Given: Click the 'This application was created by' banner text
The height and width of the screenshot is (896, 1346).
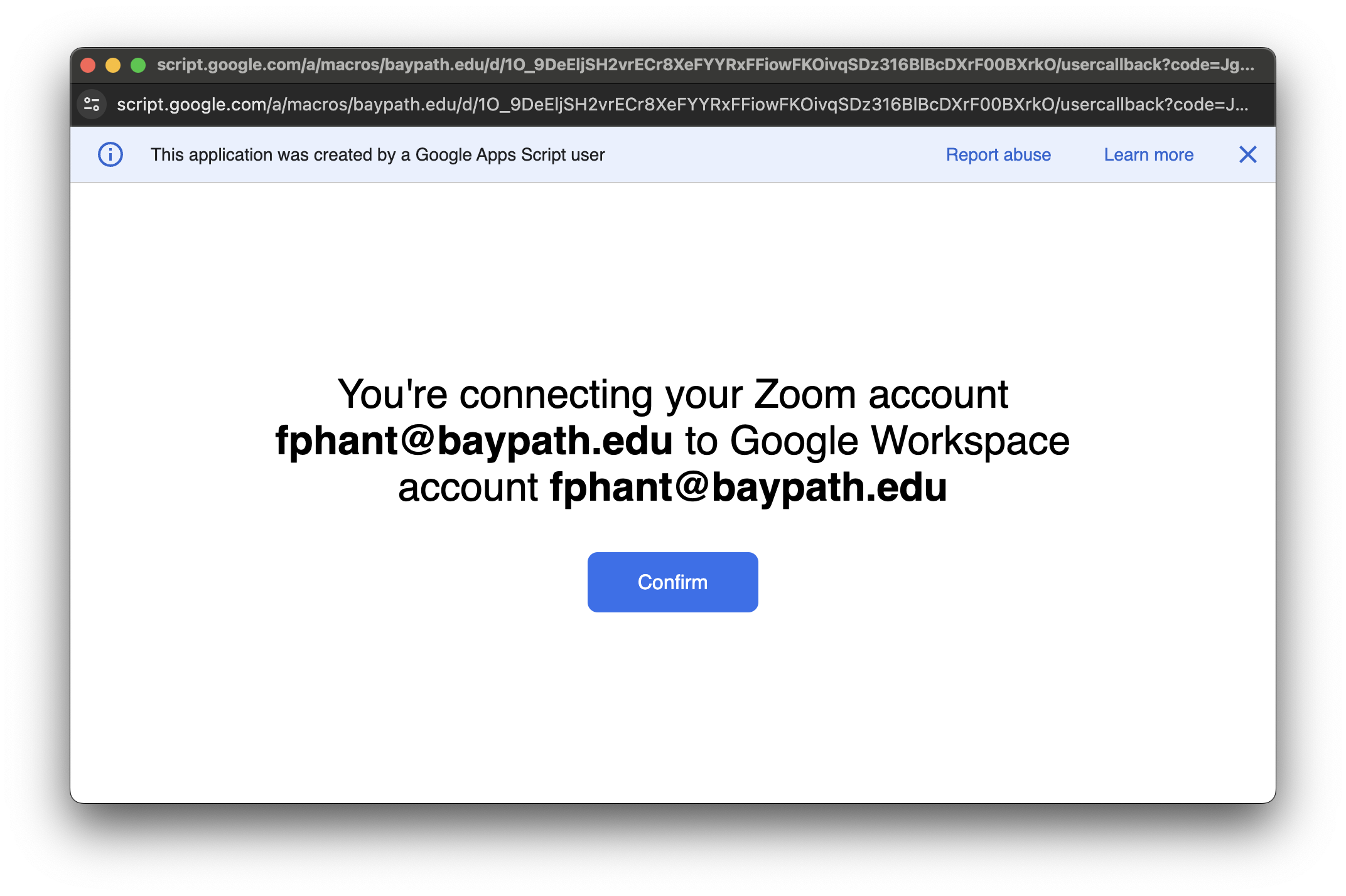Looking at the screenshot, I should [377, 154].
